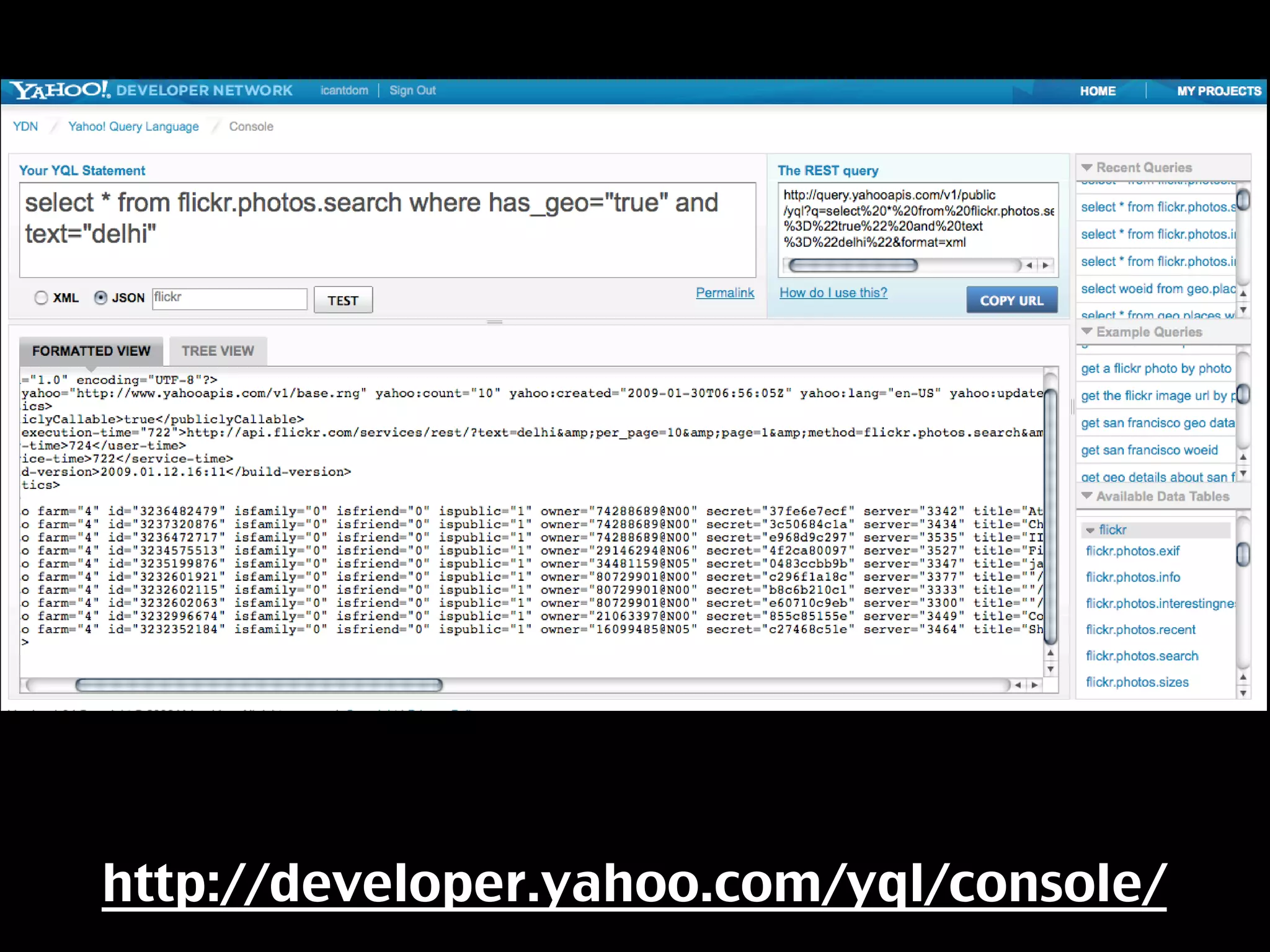
Task: Click the callback input field containing flickr
Action: tap(229, 298)
